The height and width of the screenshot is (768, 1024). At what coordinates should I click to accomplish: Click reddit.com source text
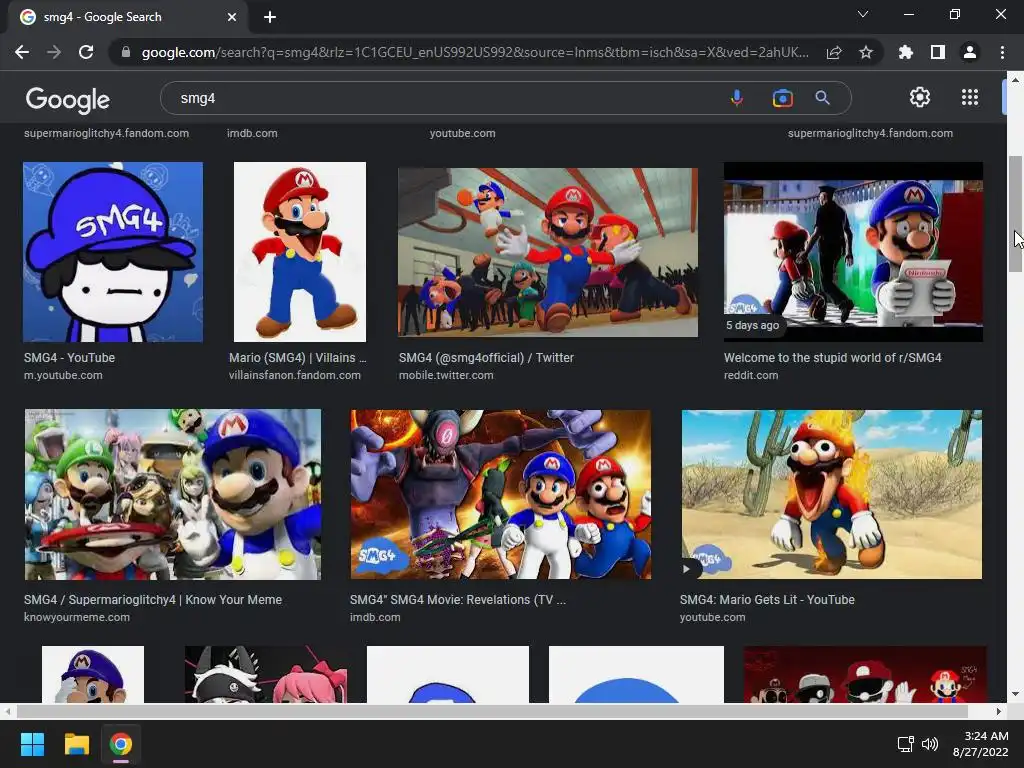click(x=751, y=376)
